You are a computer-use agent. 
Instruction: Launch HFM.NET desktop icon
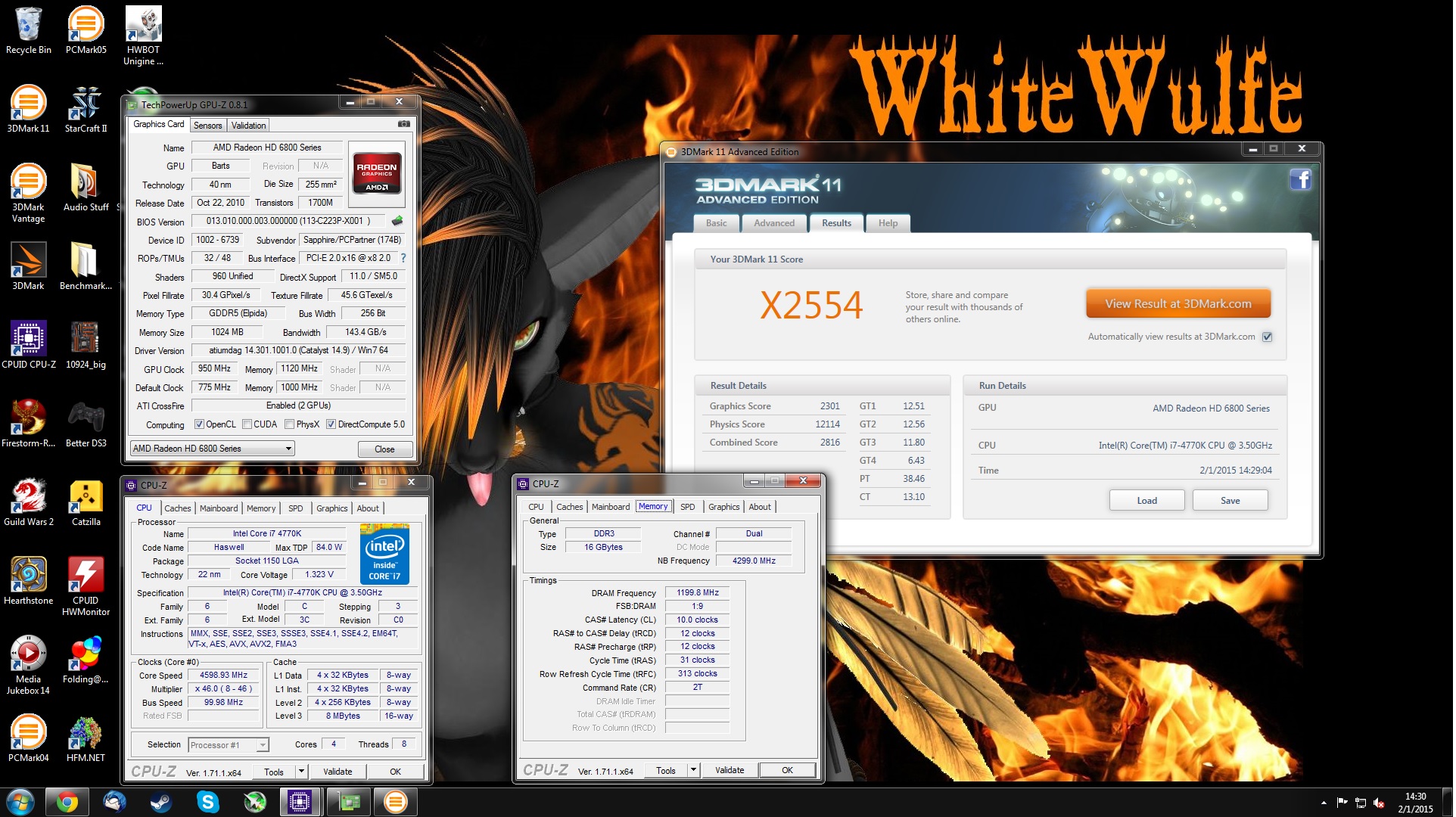coord(86,738)
